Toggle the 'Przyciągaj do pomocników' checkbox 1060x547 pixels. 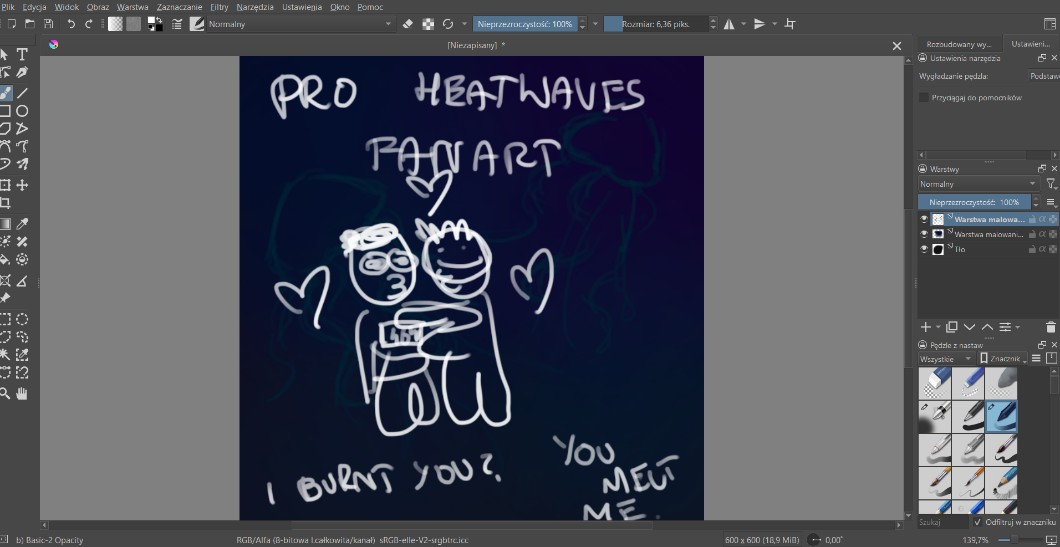924,98
